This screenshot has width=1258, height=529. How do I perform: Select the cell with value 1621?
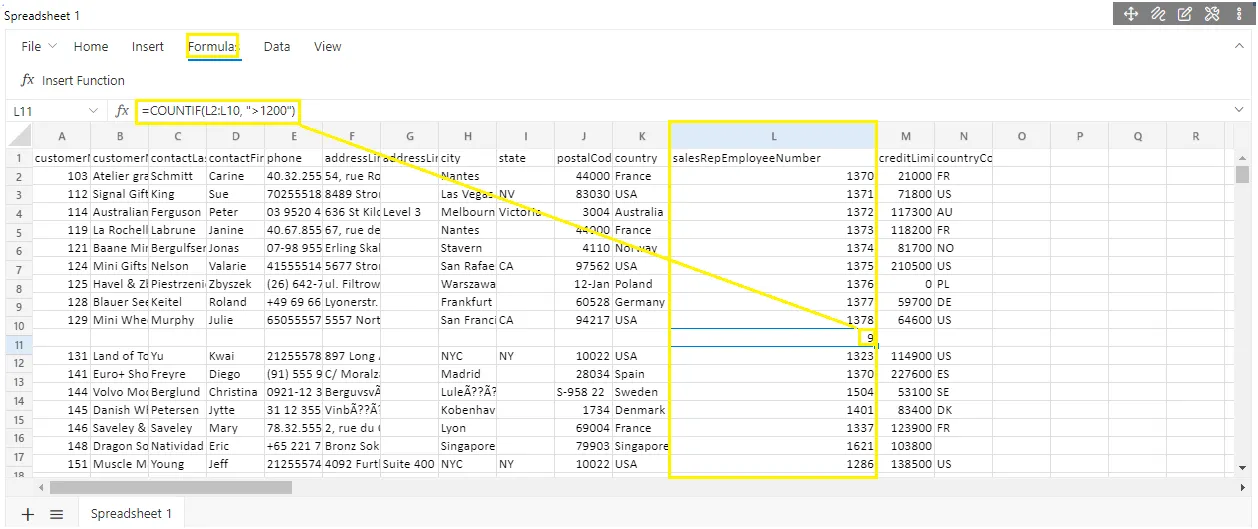coord(774,446)
